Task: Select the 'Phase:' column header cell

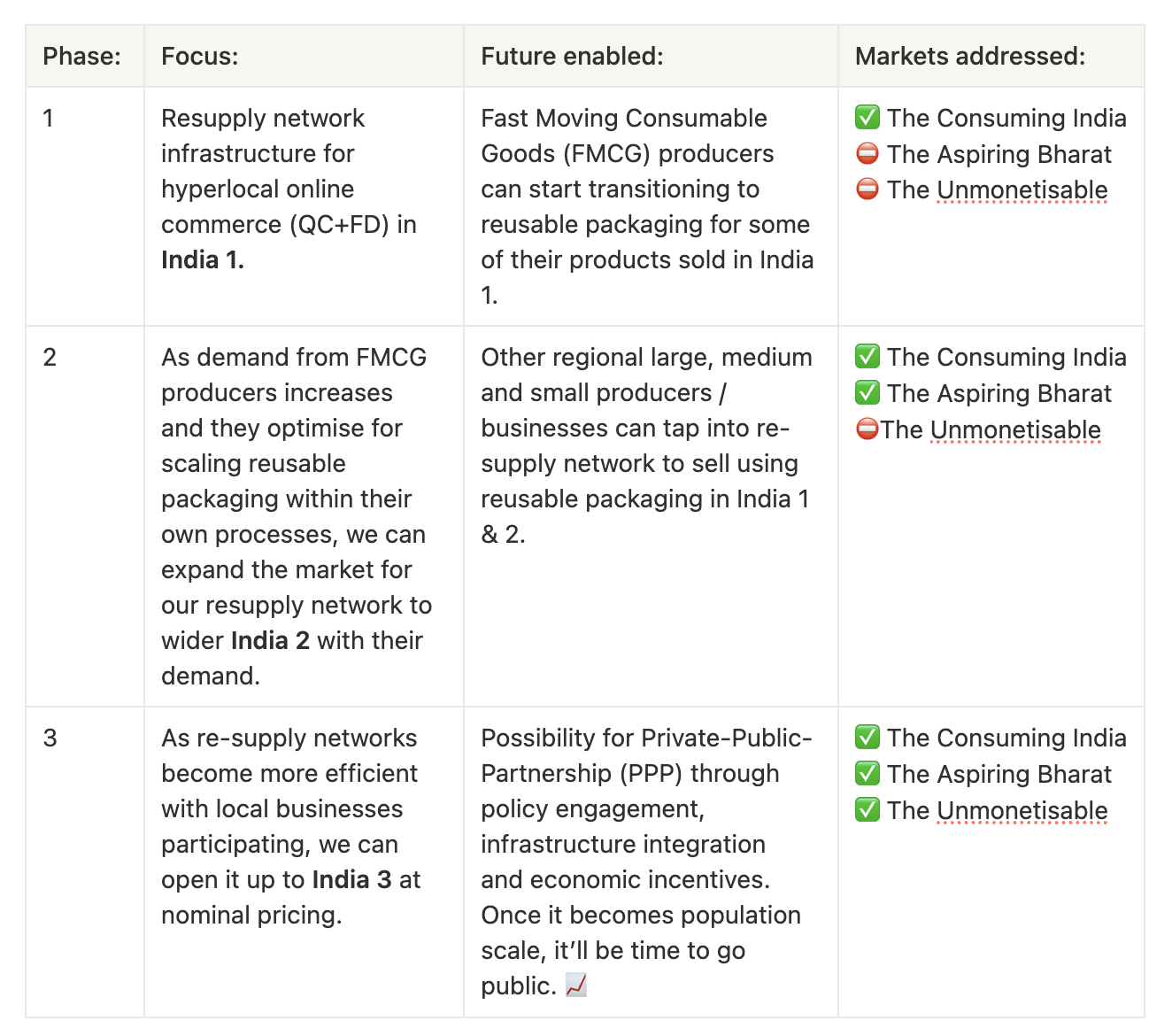Action: pos(85,56)
